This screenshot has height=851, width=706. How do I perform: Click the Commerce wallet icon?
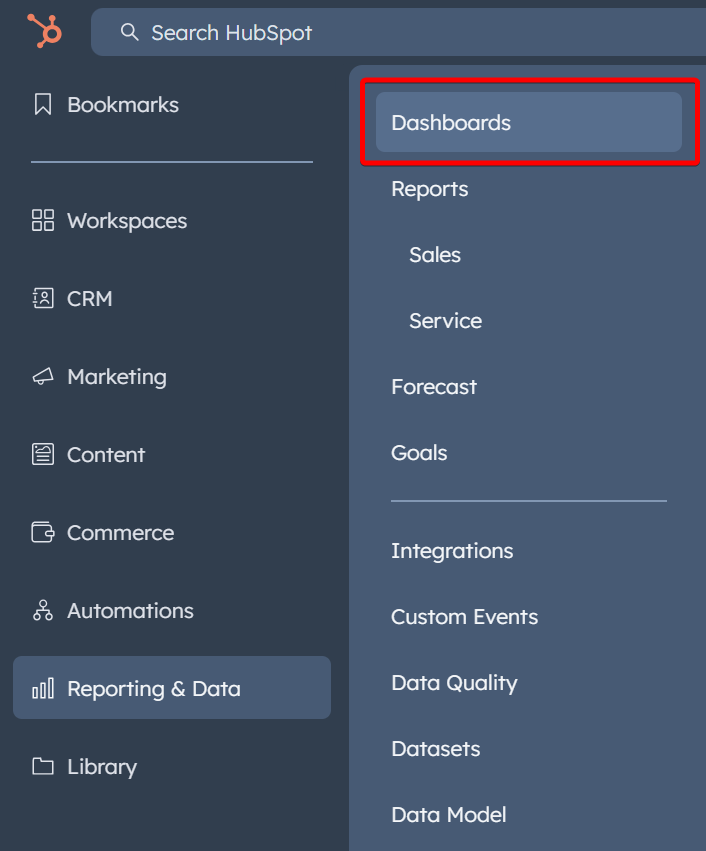[x=43, y=532]
